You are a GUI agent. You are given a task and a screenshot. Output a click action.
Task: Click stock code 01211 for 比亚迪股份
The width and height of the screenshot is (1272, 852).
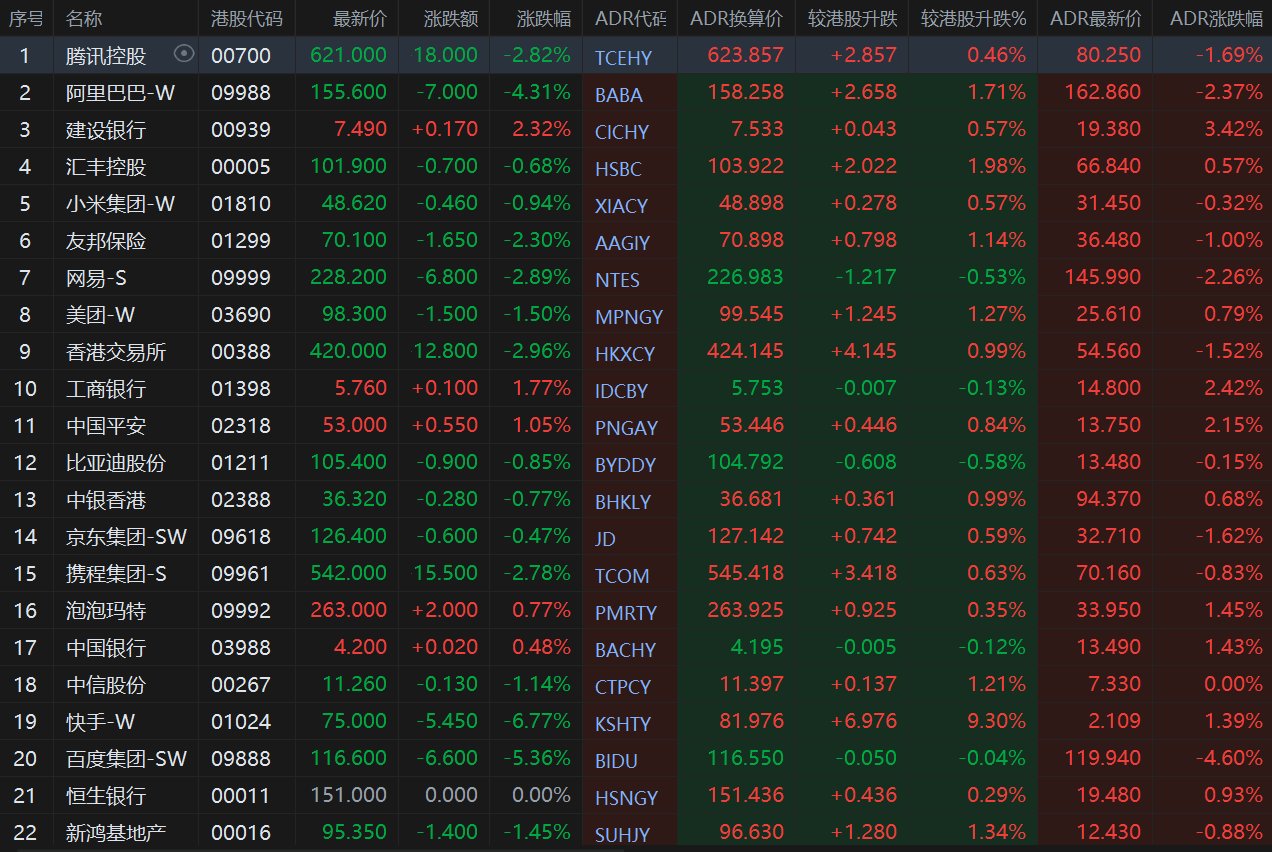click(x=240, y=462)
